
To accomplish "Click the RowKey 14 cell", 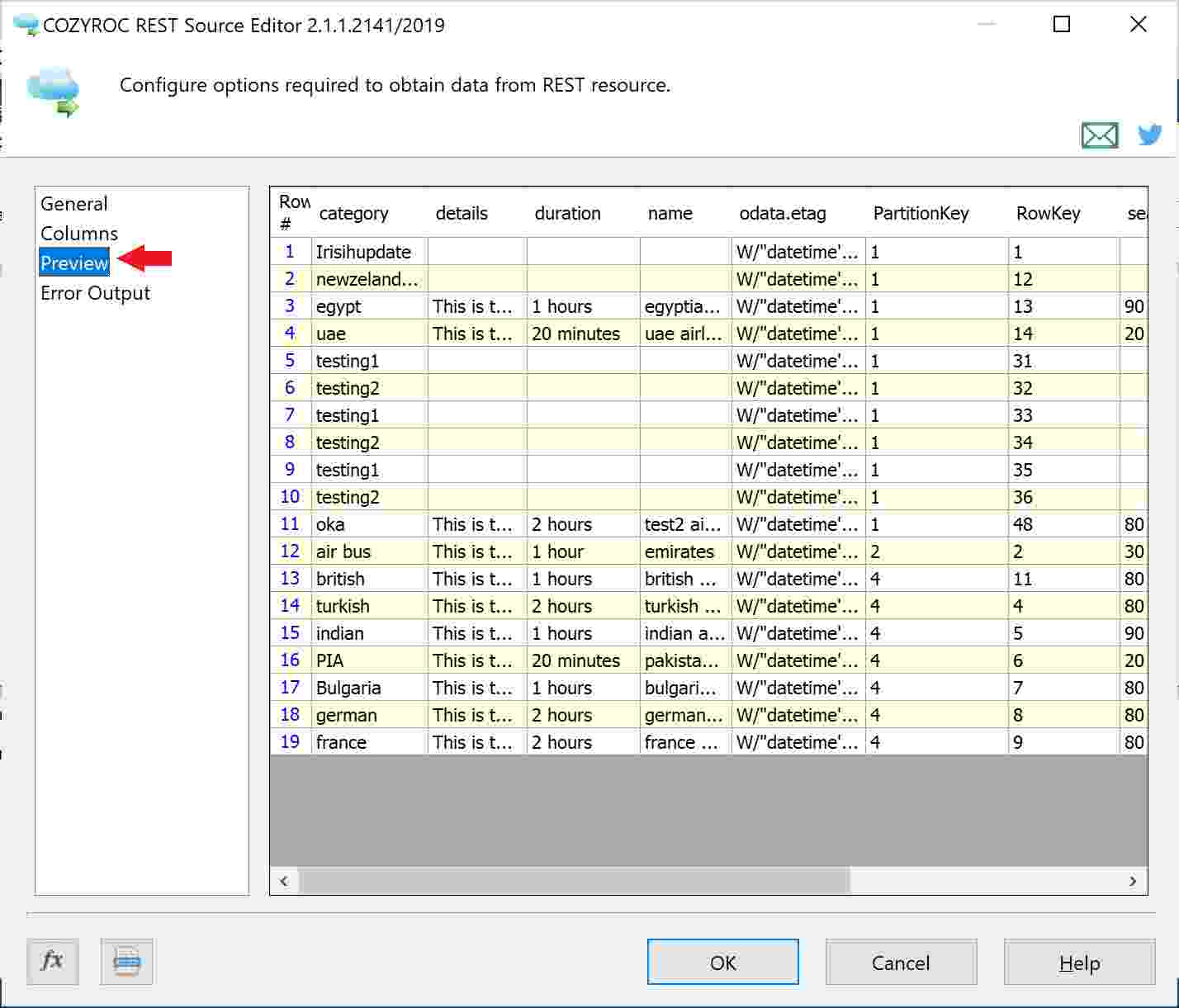I will click(1064, 334).
